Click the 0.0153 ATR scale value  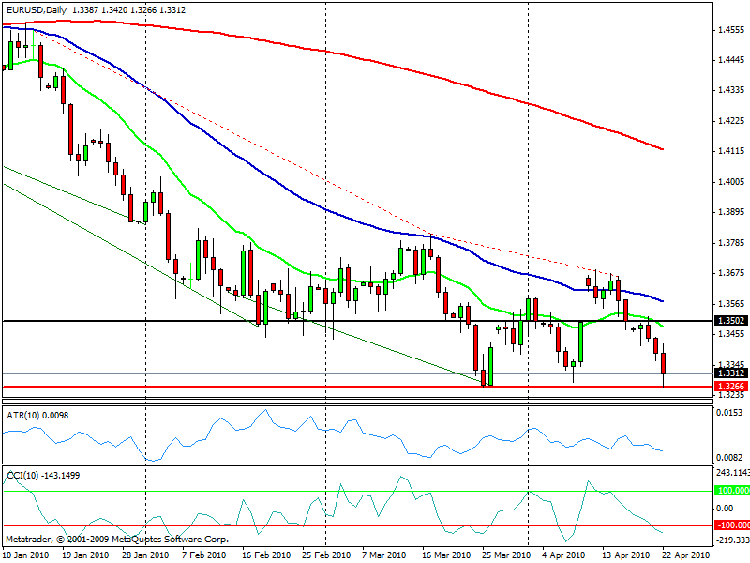[729, 413]
